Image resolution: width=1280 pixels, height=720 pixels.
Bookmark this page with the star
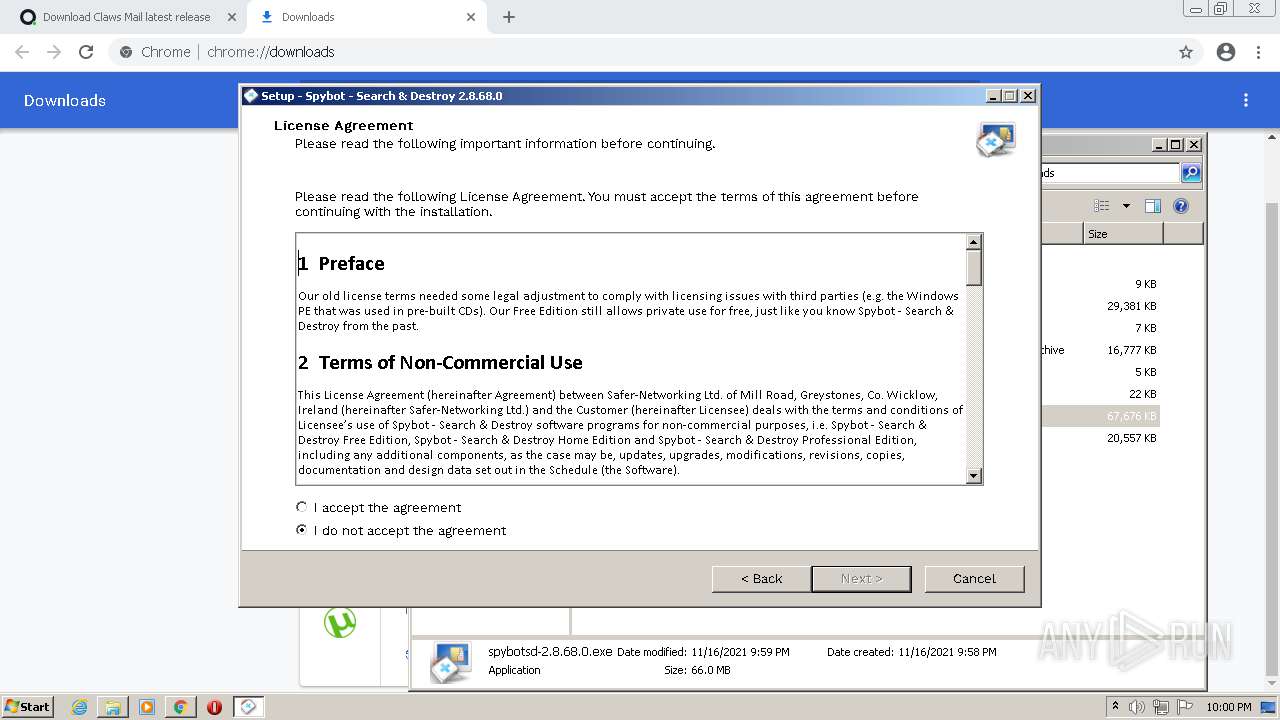pos(1186,52)
